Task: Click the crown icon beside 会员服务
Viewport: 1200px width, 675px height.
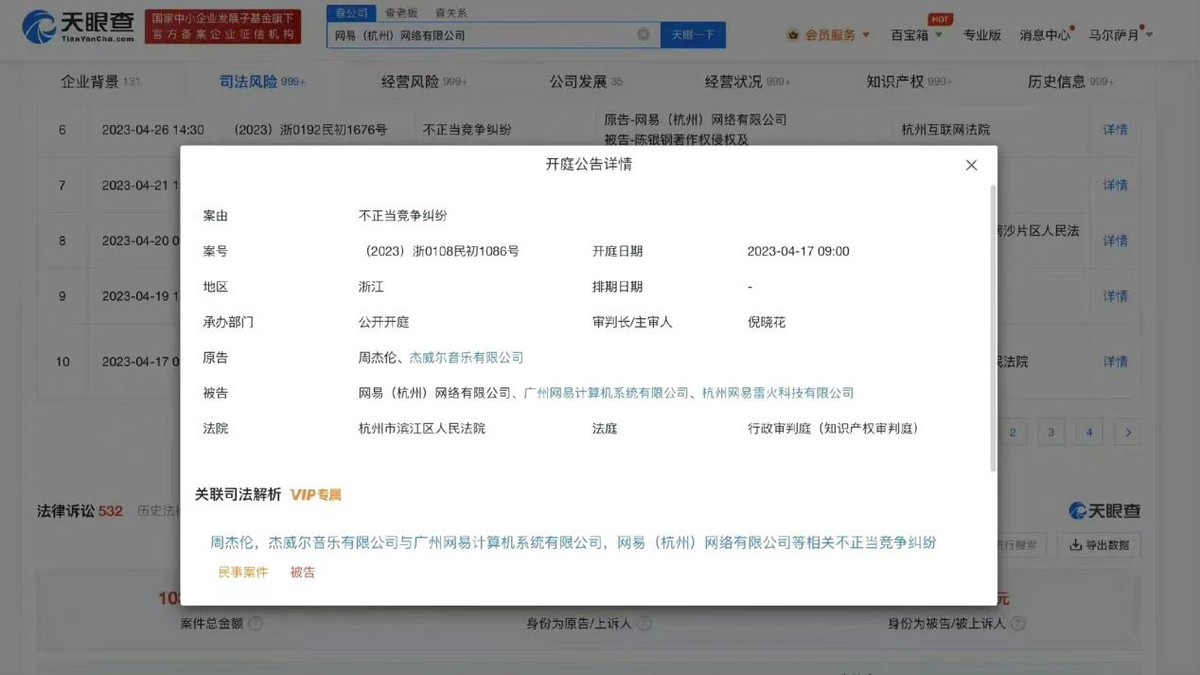Action: point(792,34)
